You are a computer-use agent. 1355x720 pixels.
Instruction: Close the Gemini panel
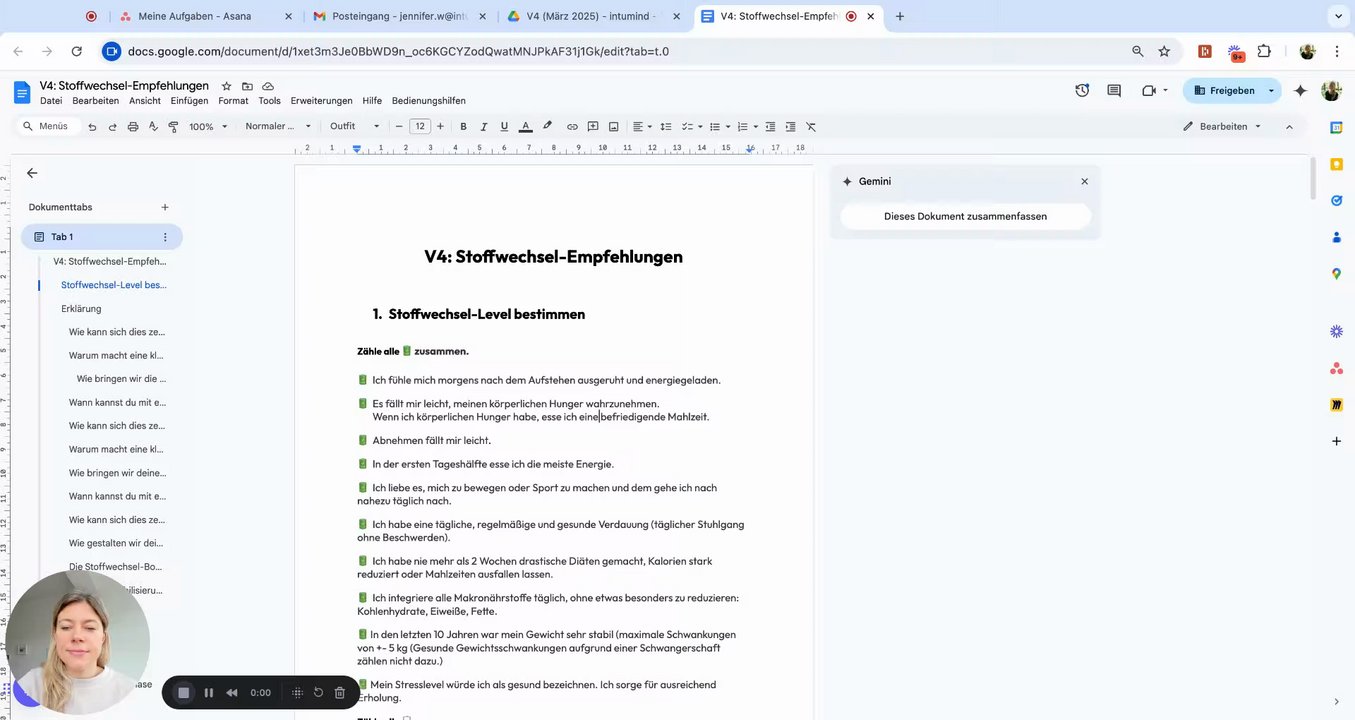[x=1084, y=182]
